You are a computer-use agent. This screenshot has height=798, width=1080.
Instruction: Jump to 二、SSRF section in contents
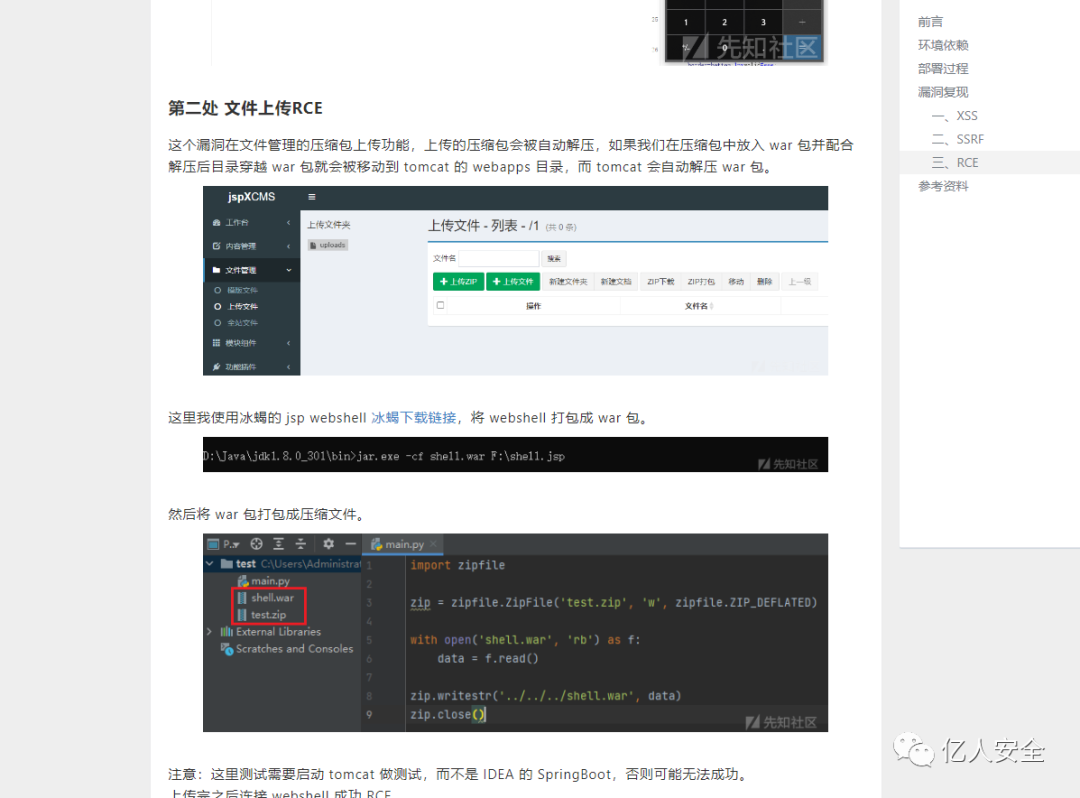click(x=958, y=139)
